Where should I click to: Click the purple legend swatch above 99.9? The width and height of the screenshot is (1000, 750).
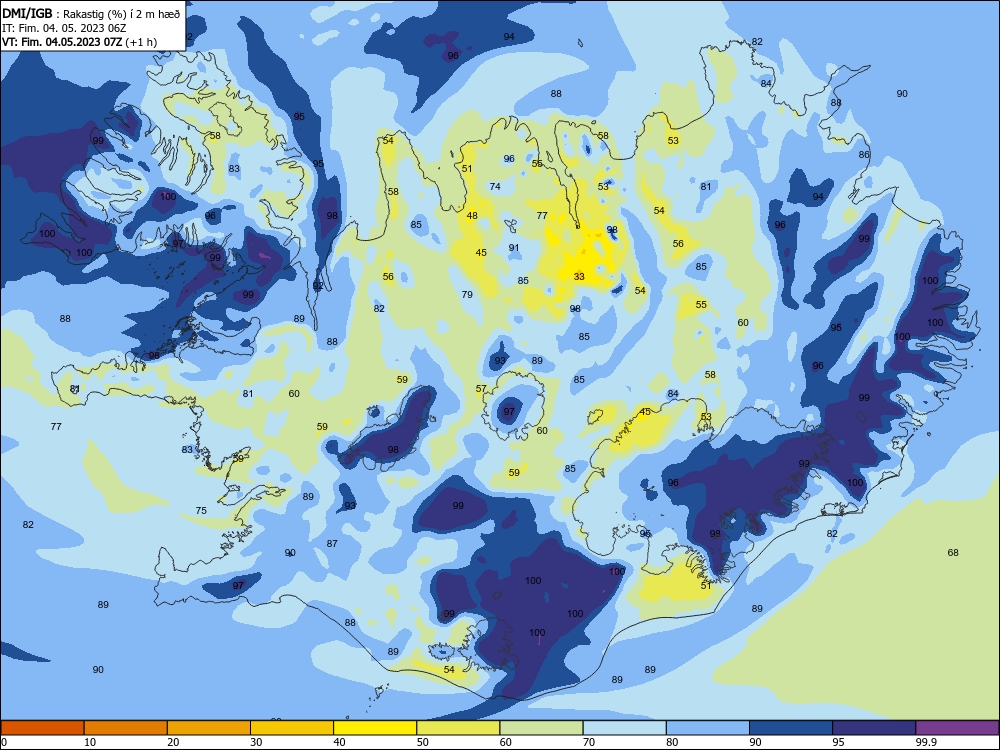tap(957, 728)
